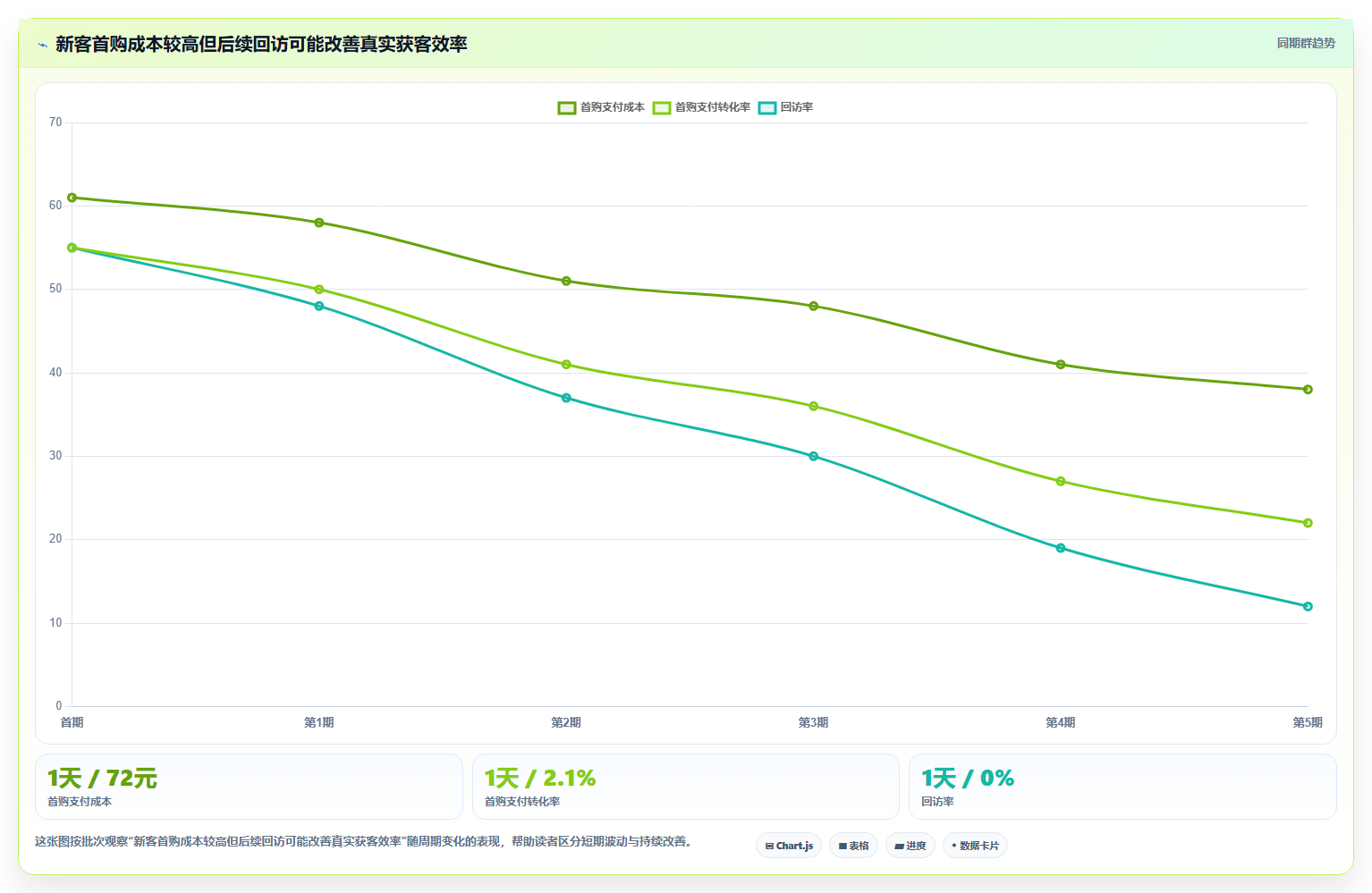
Task: Click the 第3期 x-axis label
Action: [814, 722]
